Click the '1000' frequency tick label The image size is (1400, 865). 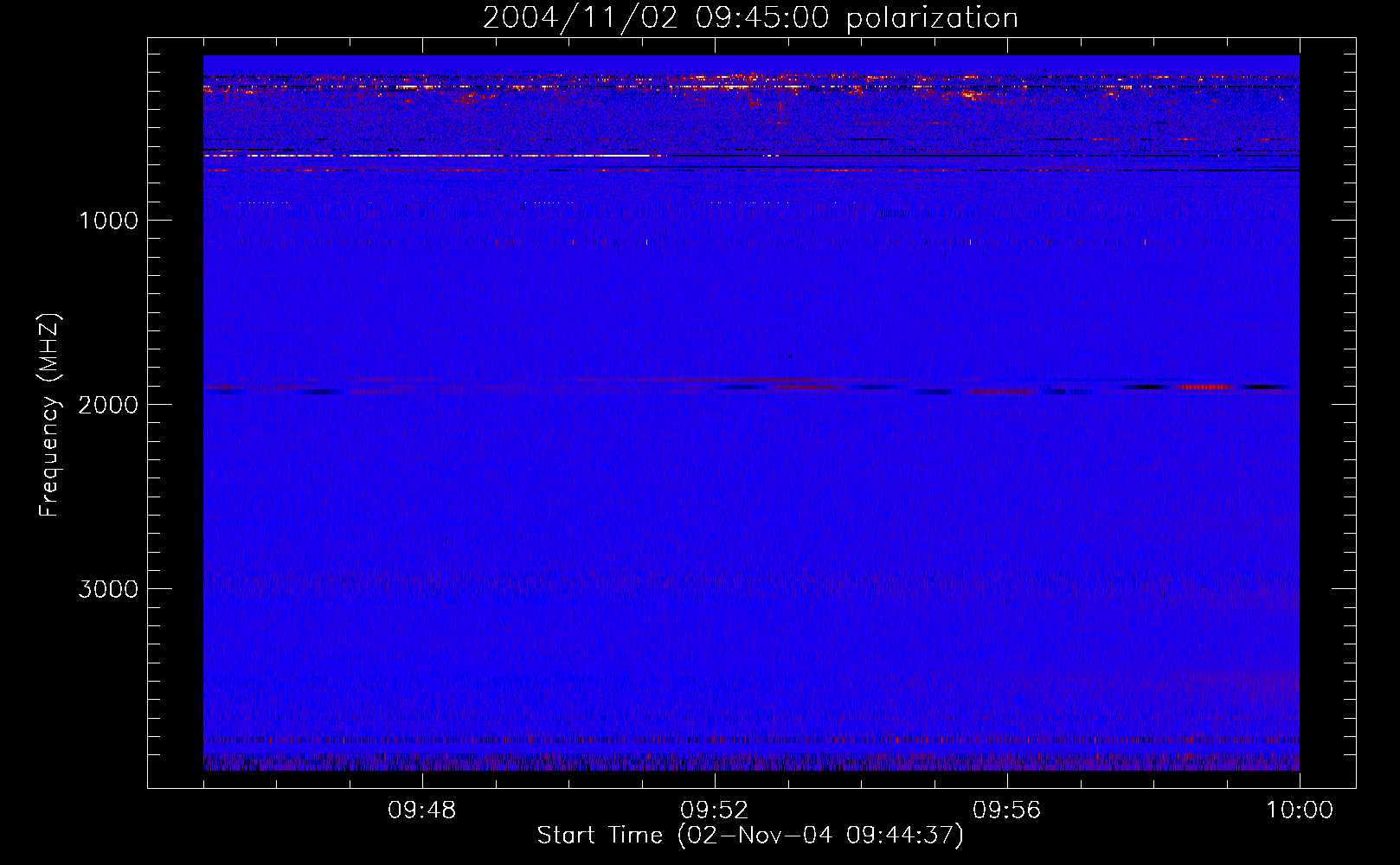coord(108,221)
